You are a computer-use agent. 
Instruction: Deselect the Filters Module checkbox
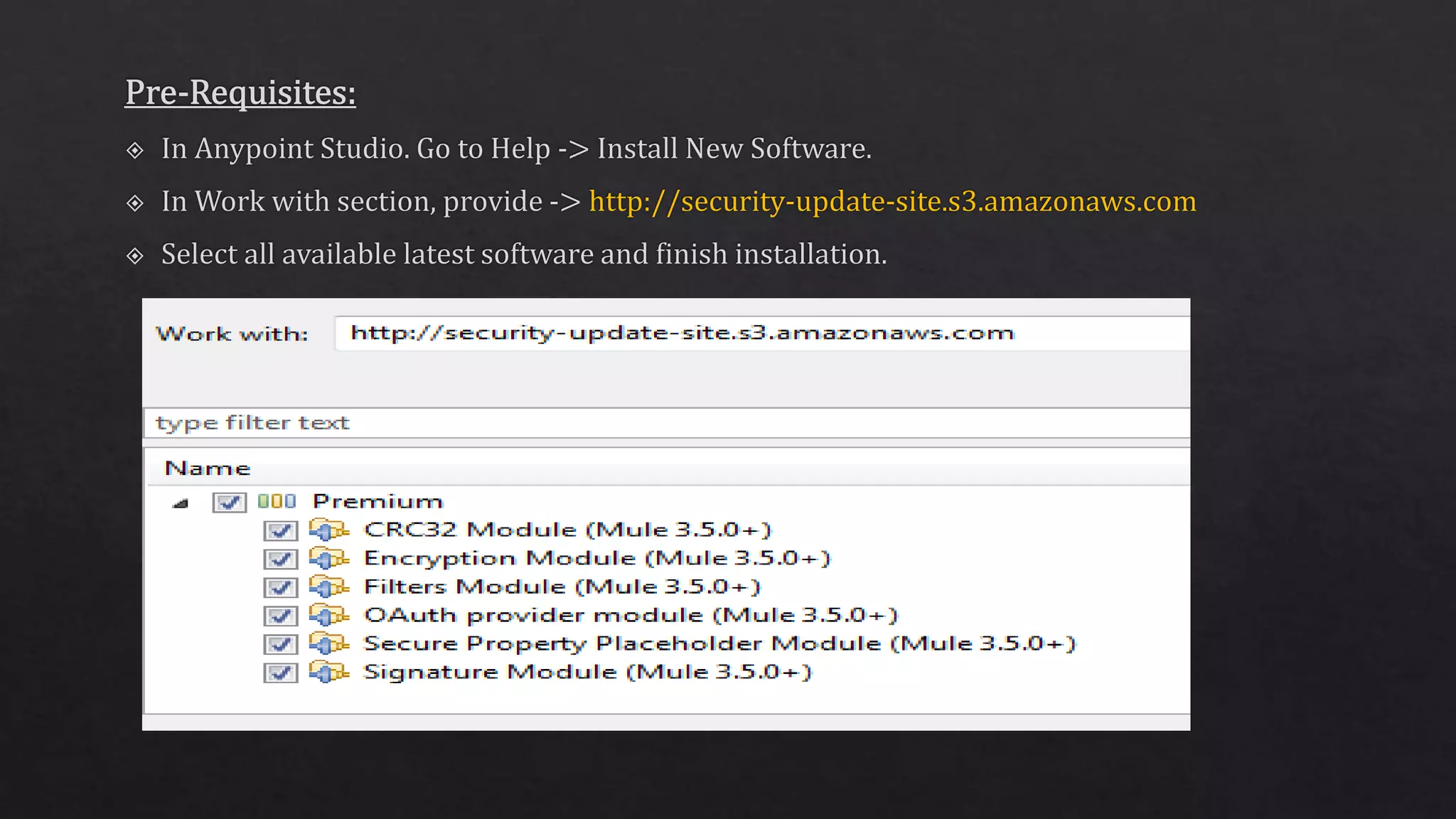(280, 588)
